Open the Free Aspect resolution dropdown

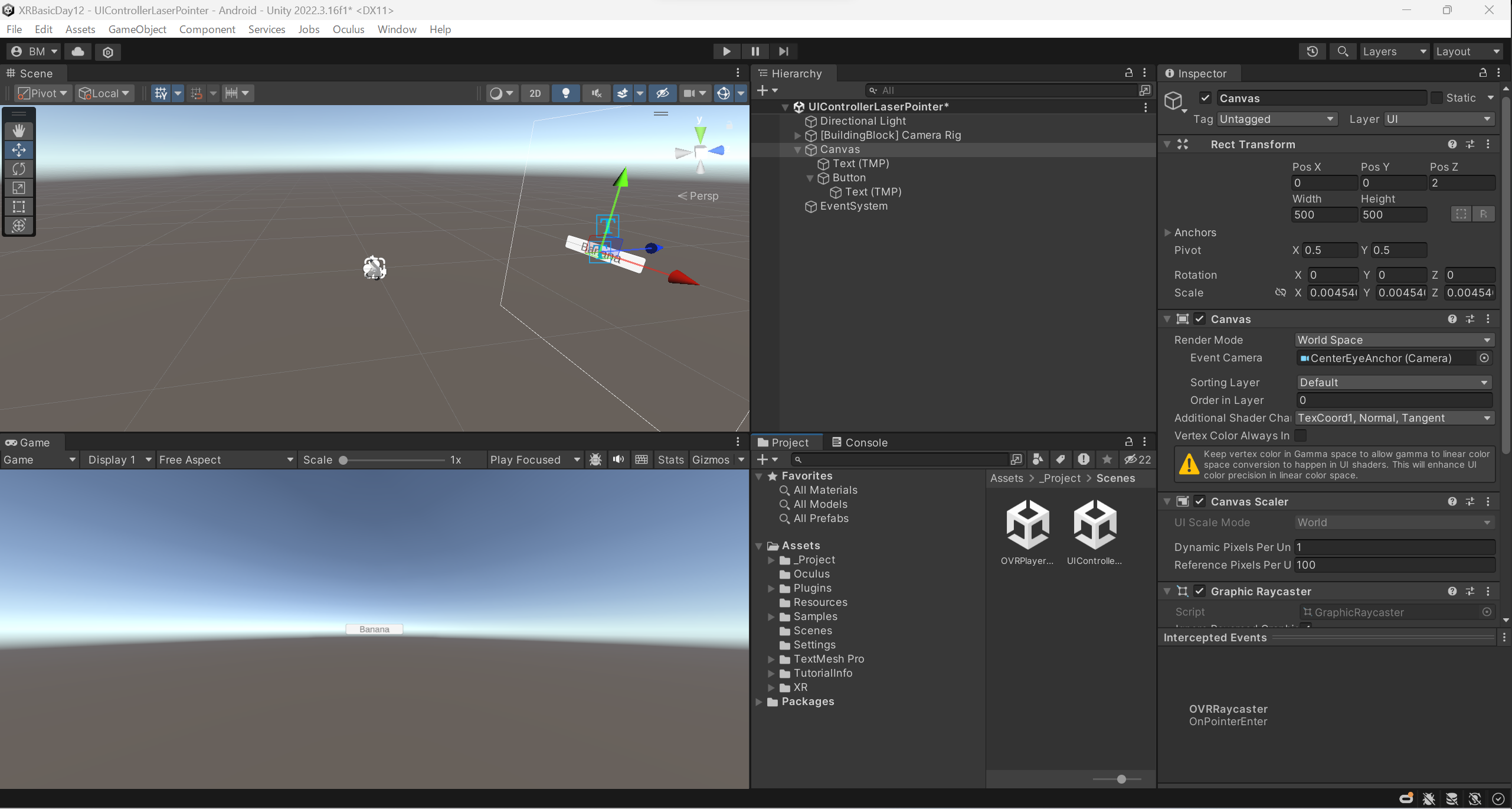click(x=225, y=459)
